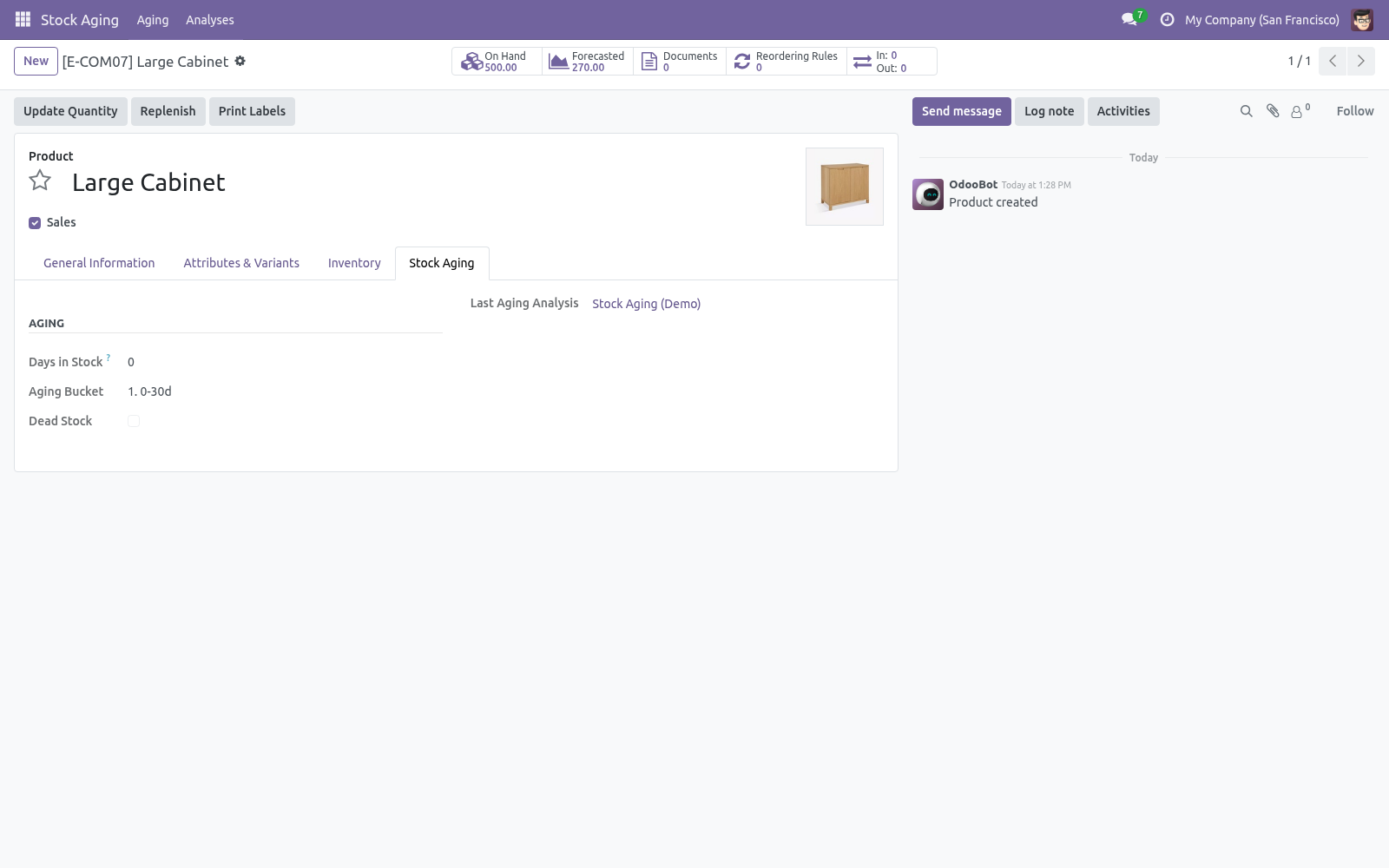
Task: Click the Stock Aging app title
Action: click(80, 20)
